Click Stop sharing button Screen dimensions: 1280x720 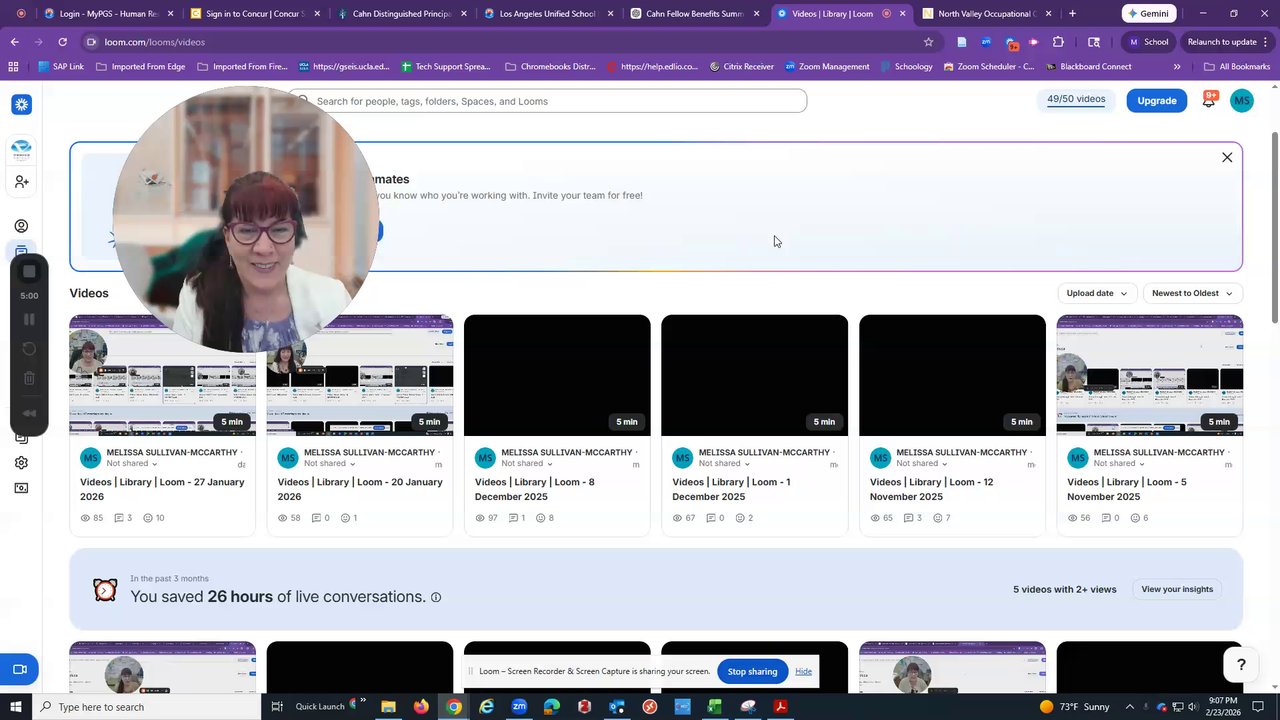752,671
